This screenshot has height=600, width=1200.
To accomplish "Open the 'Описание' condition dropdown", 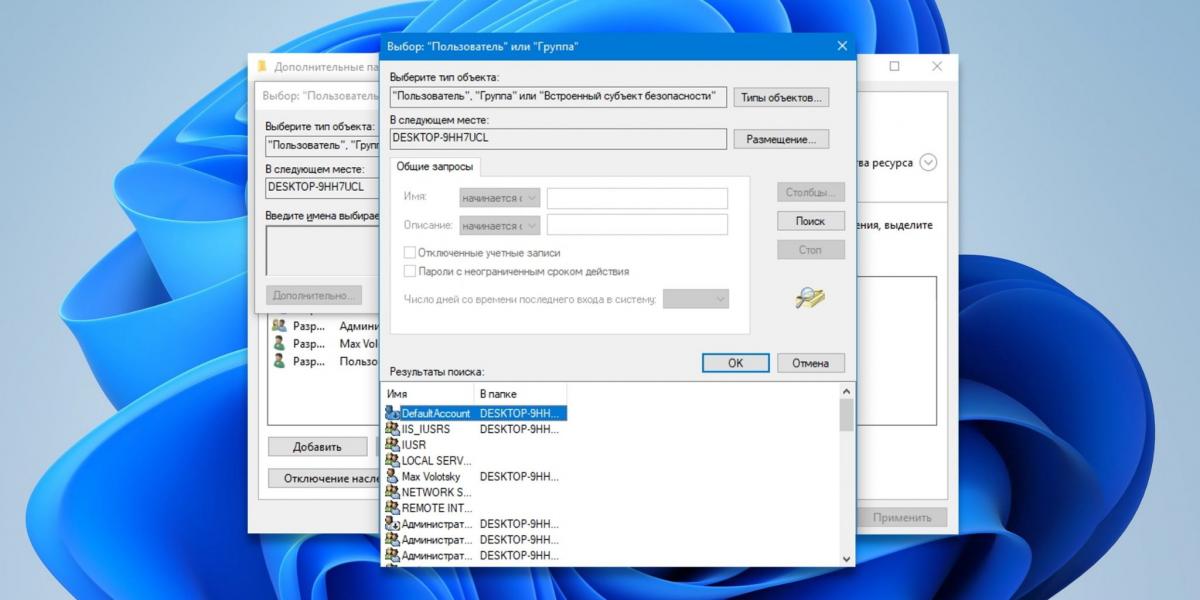I will 499,225.
